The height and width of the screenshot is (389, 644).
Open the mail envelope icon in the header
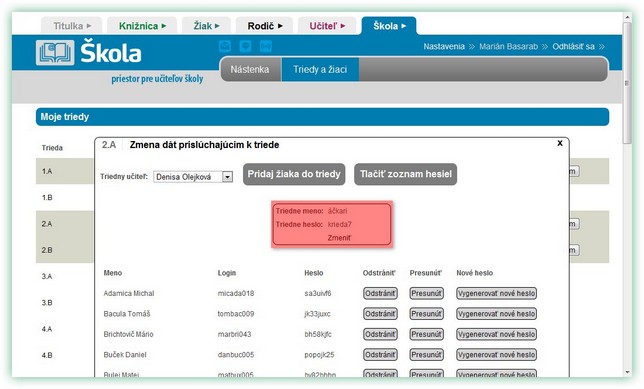point(225,46)
